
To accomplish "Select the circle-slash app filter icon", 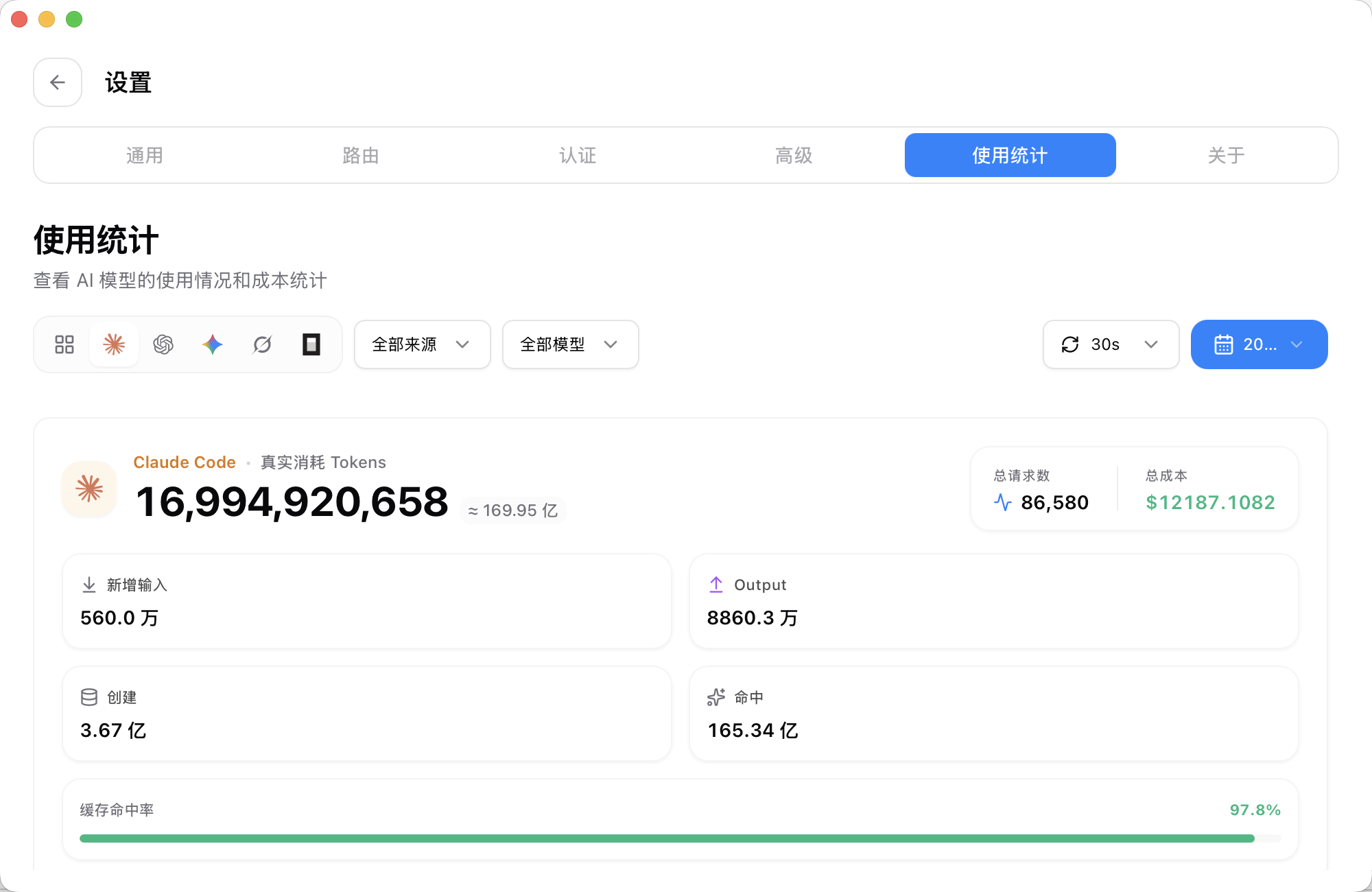I will click(x=262, y=344).
